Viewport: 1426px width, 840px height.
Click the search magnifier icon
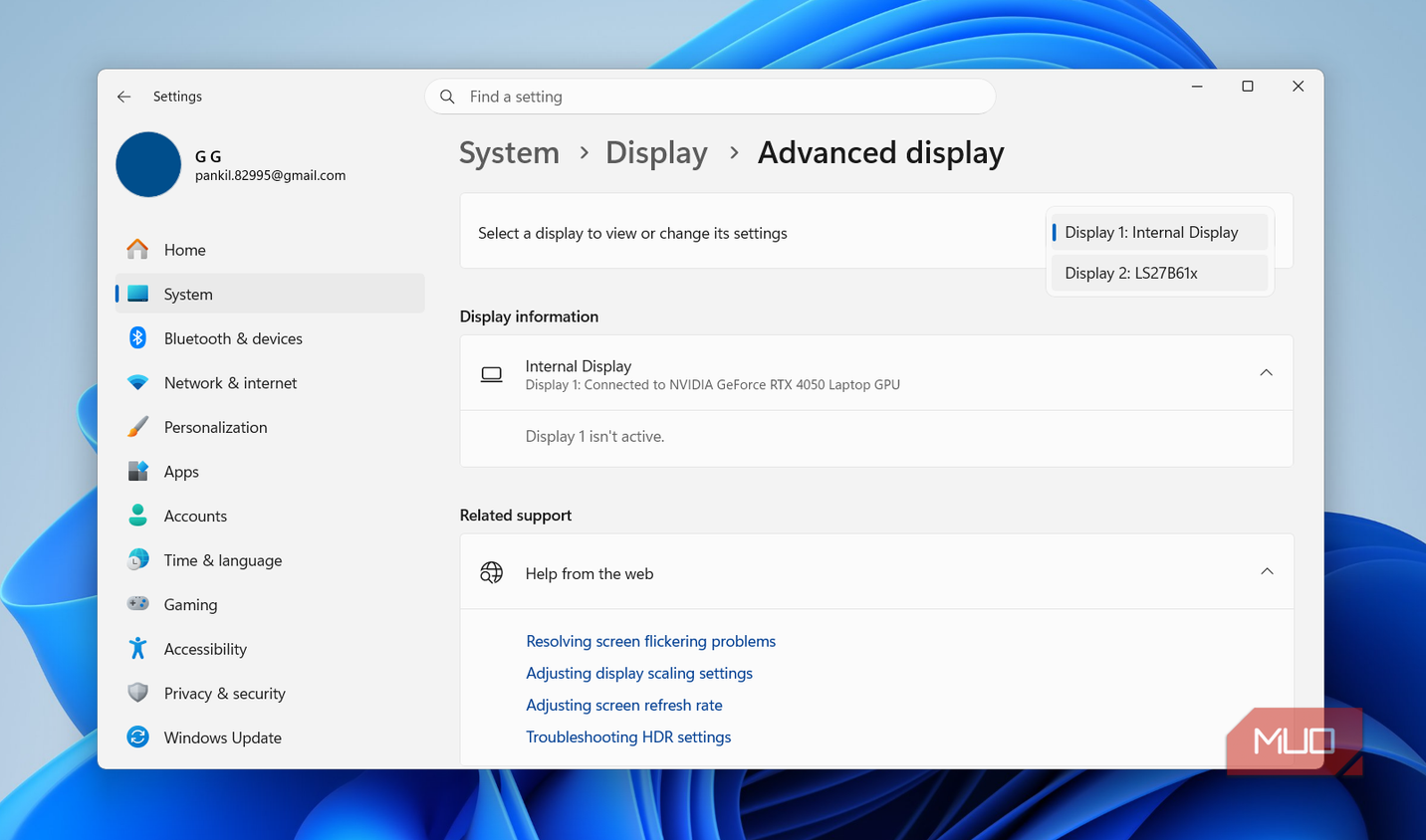click(448, 97)
